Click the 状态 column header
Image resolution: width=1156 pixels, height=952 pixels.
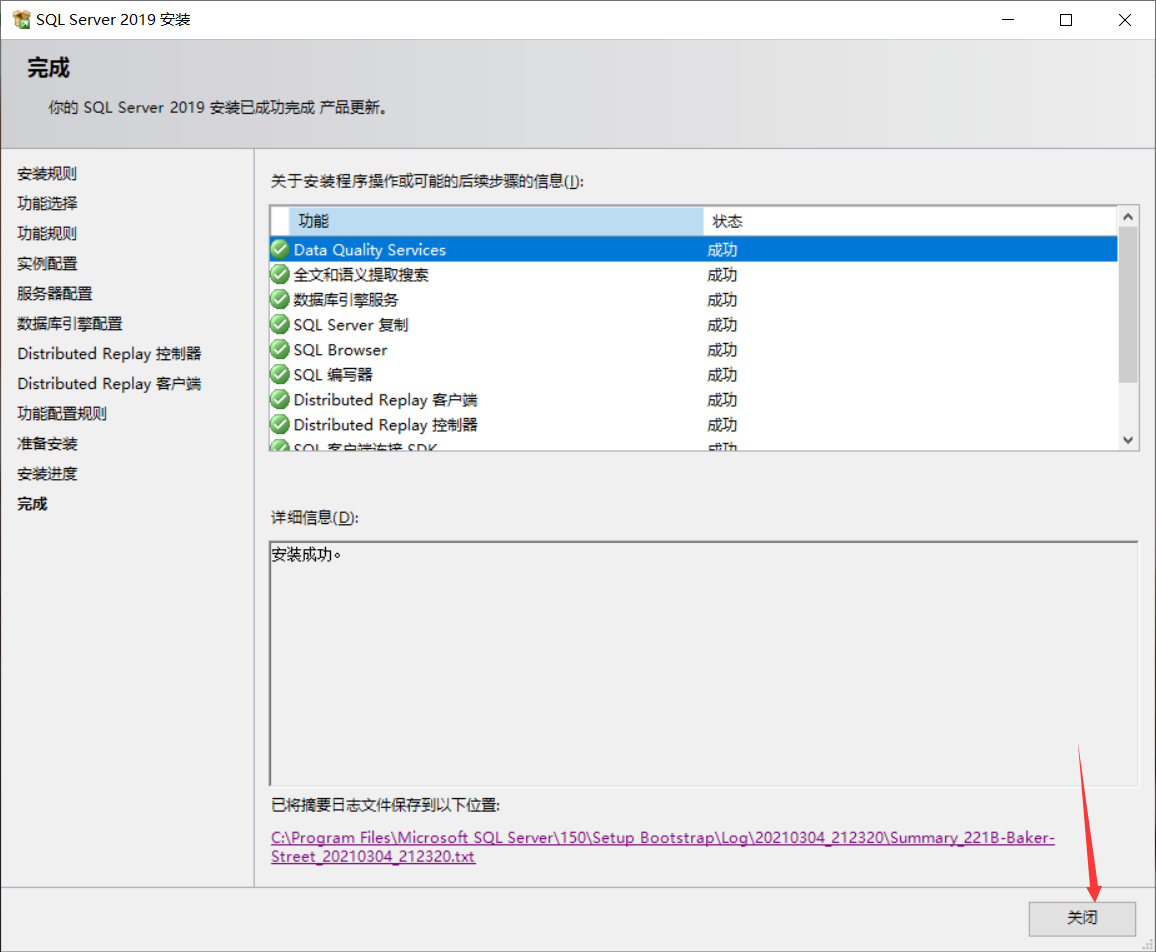910,221
